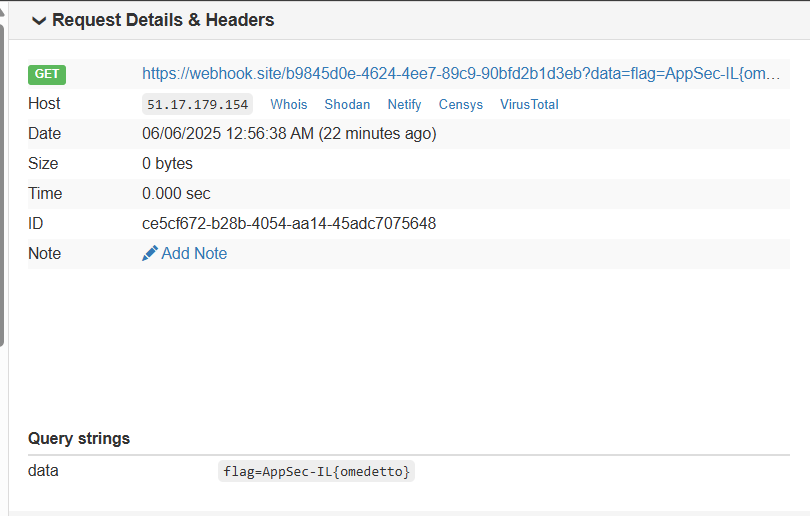This screenshot has width=810, height=516.
Task: Open the Whois lookup link
Action: [289, 104]
